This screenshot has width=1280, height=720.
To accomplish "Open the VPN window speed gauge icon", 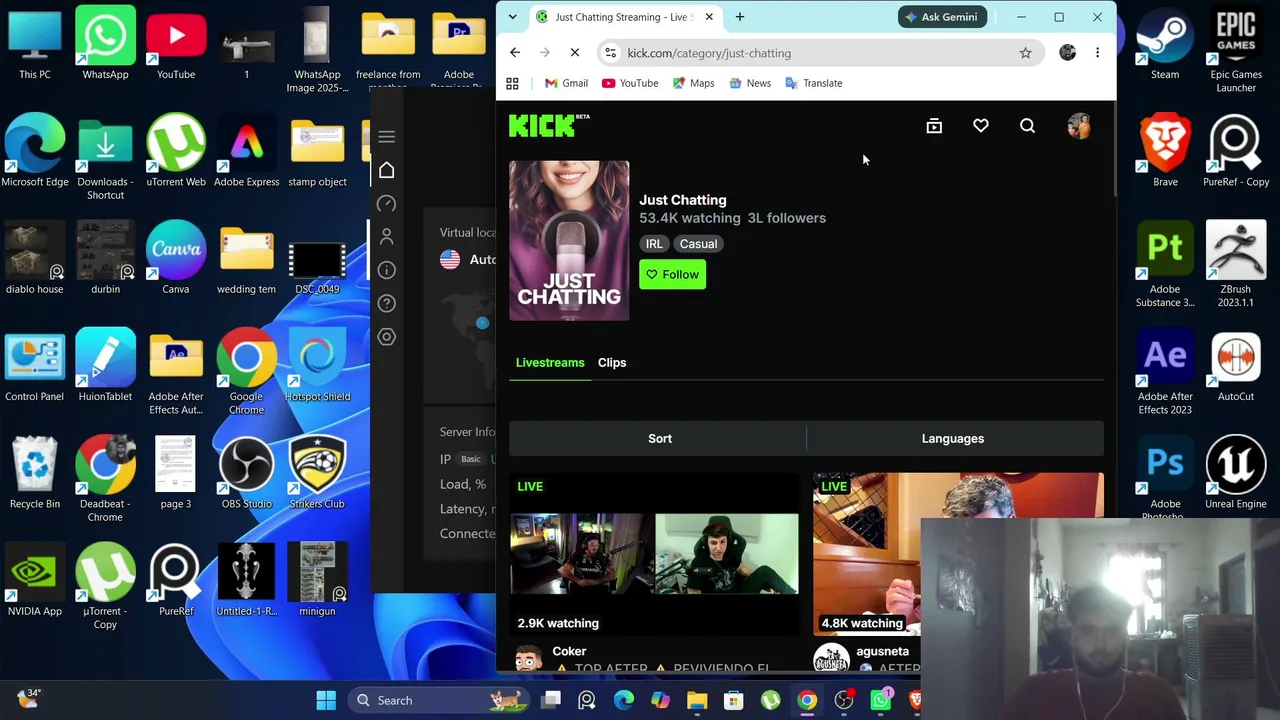I will pyautogui.click(x=387, y=204).
